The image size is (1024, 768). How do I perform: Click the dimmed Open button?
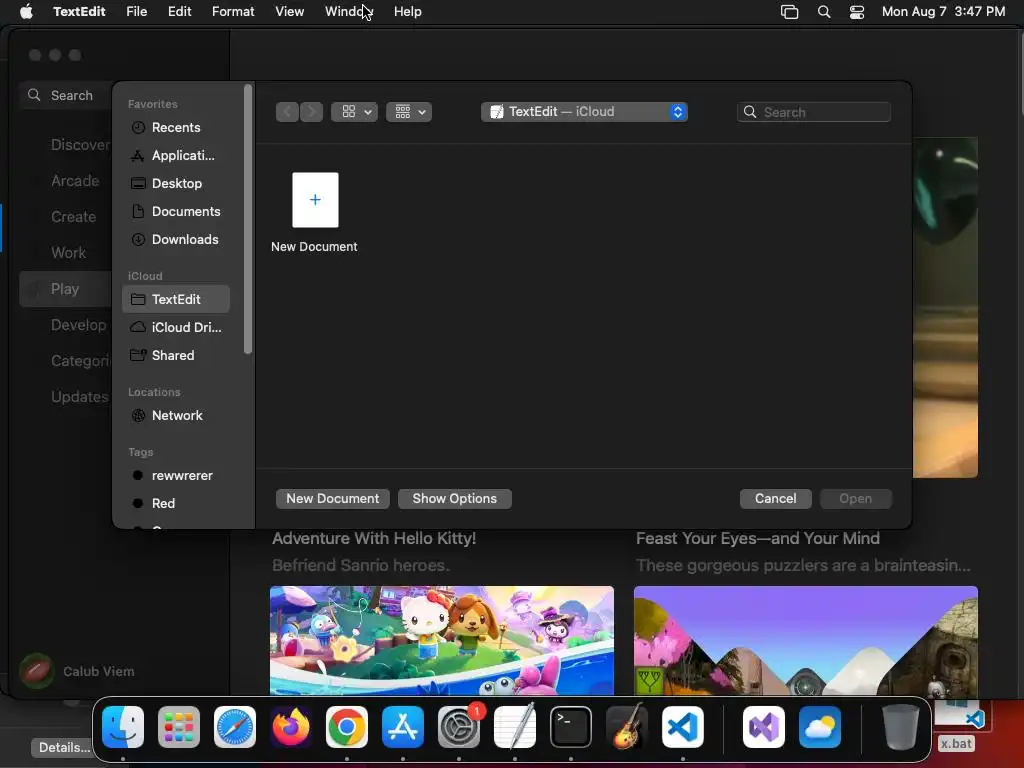point(856,499)
